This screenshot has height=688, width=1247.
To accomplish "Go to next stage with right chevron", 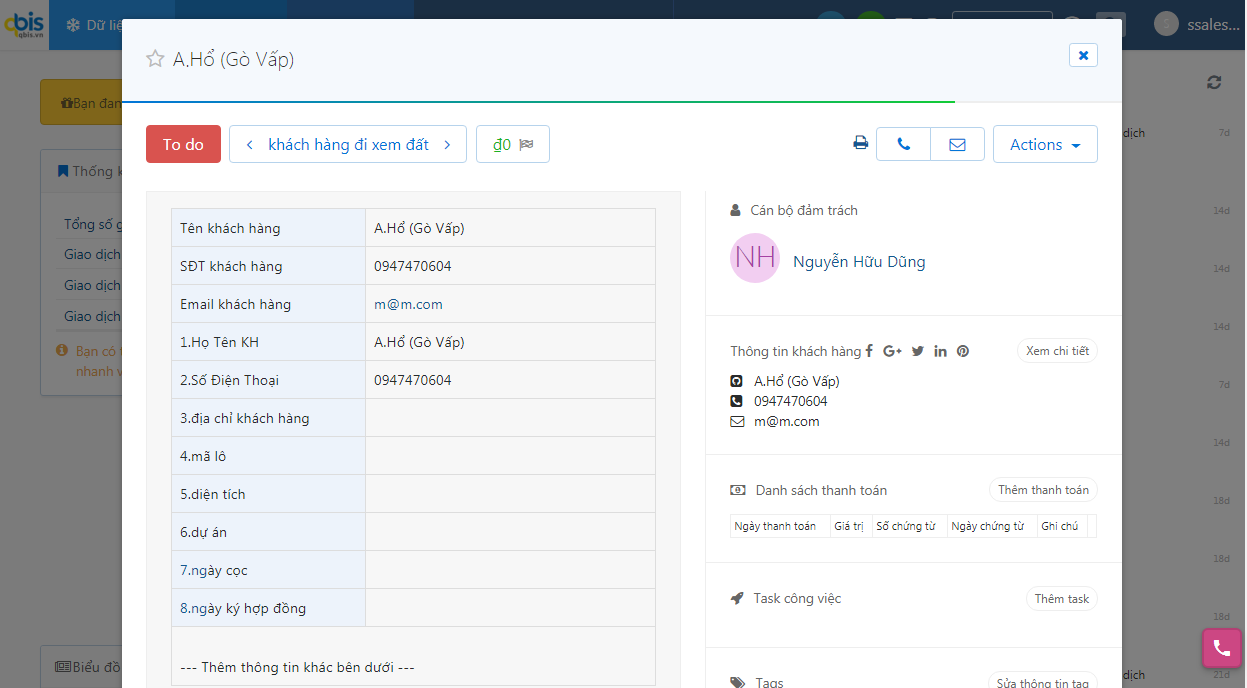I will click(447, 145).
